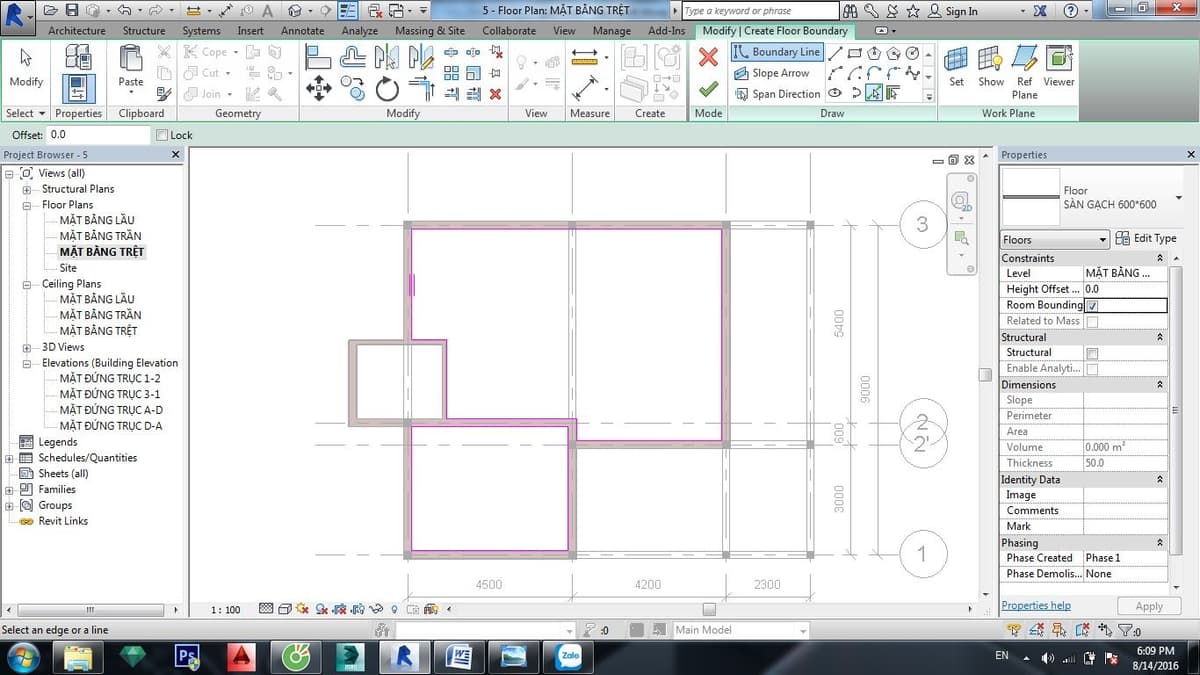Viewport: 1200px width, 675px height.
Task: Expand the Families tree node
Action: click(x=10, y=490)
